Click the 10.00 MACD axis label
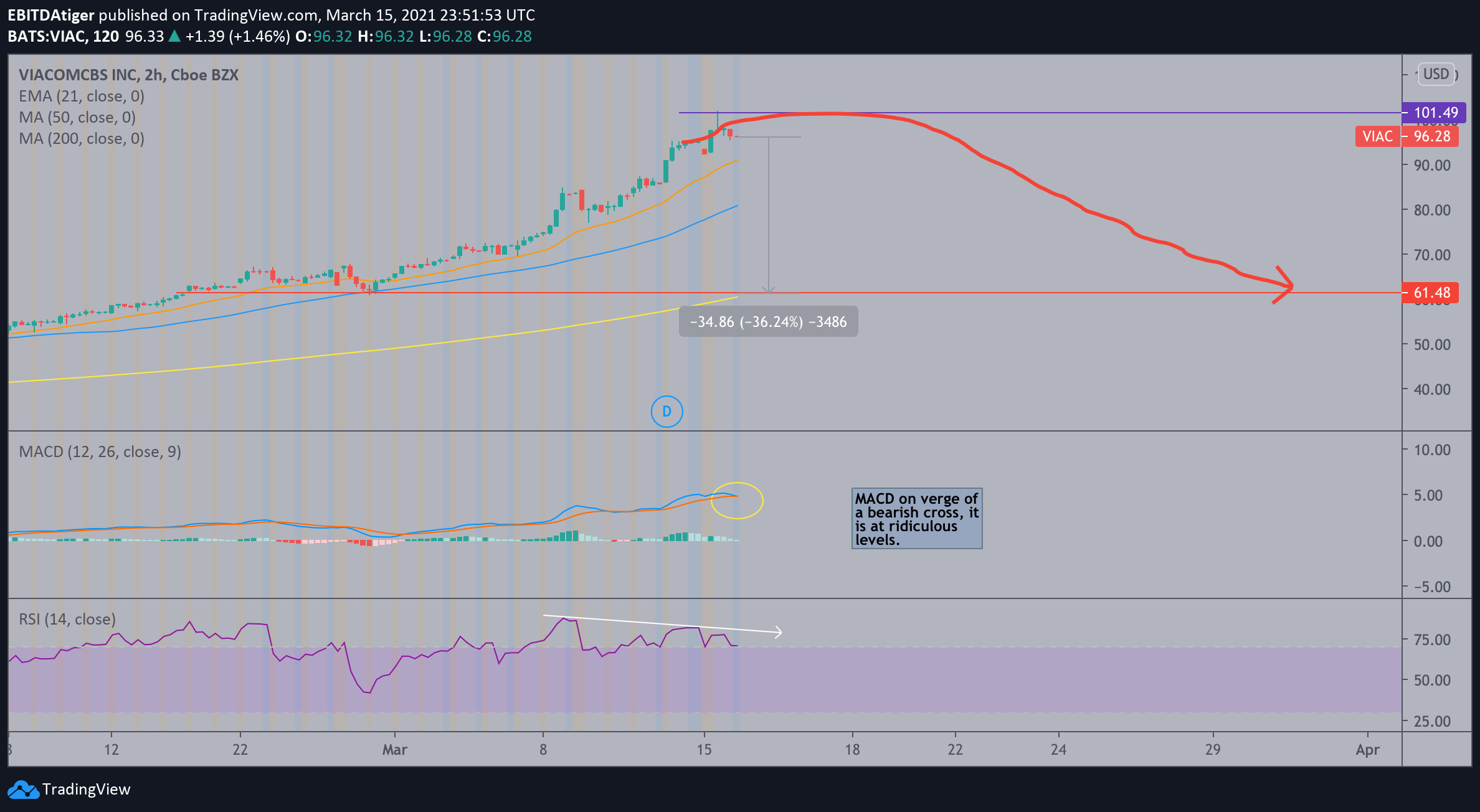 pyautogui.click(x=1432, y=450)
